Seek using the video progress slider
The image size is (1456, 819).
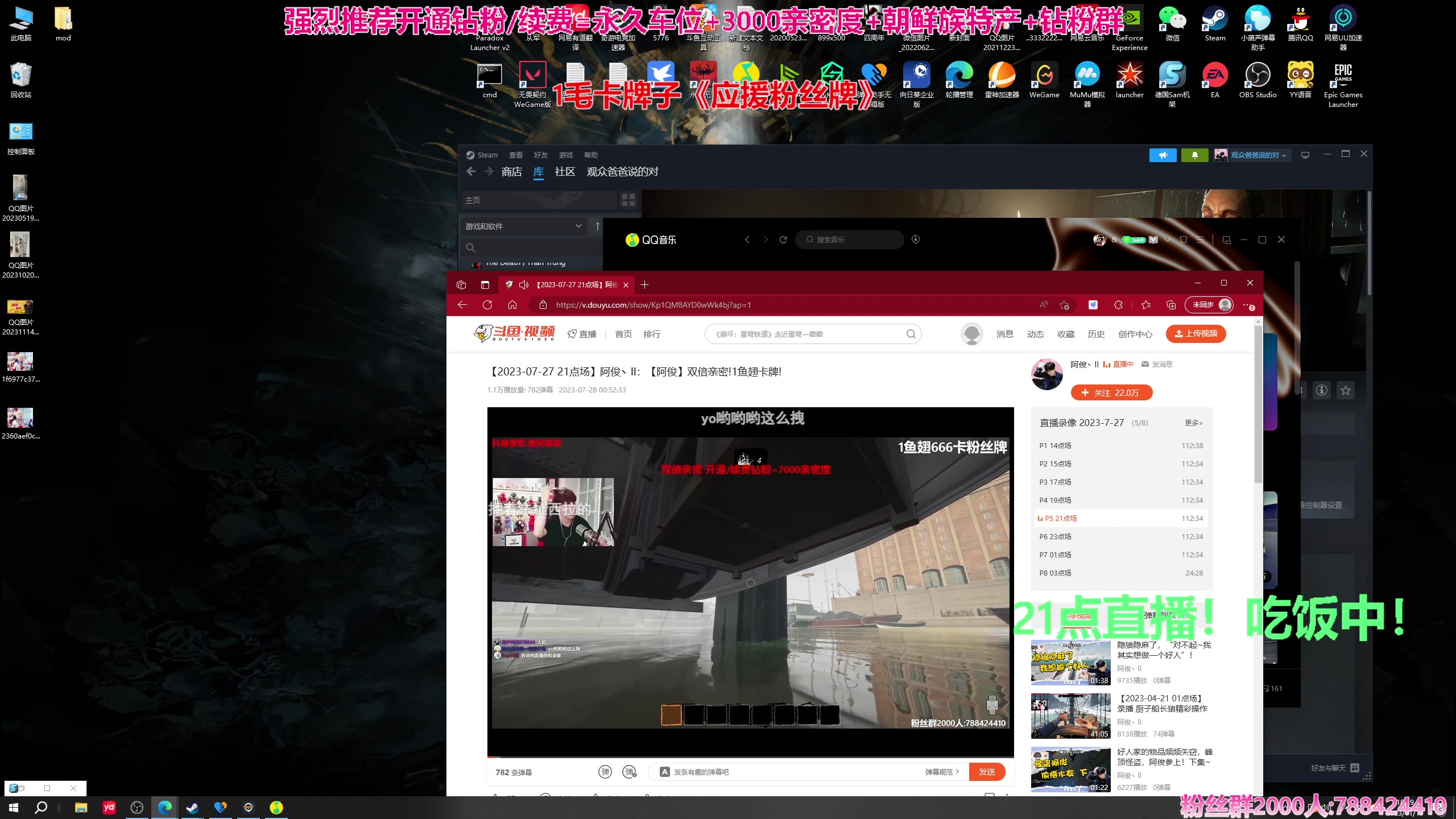point(751,758)
